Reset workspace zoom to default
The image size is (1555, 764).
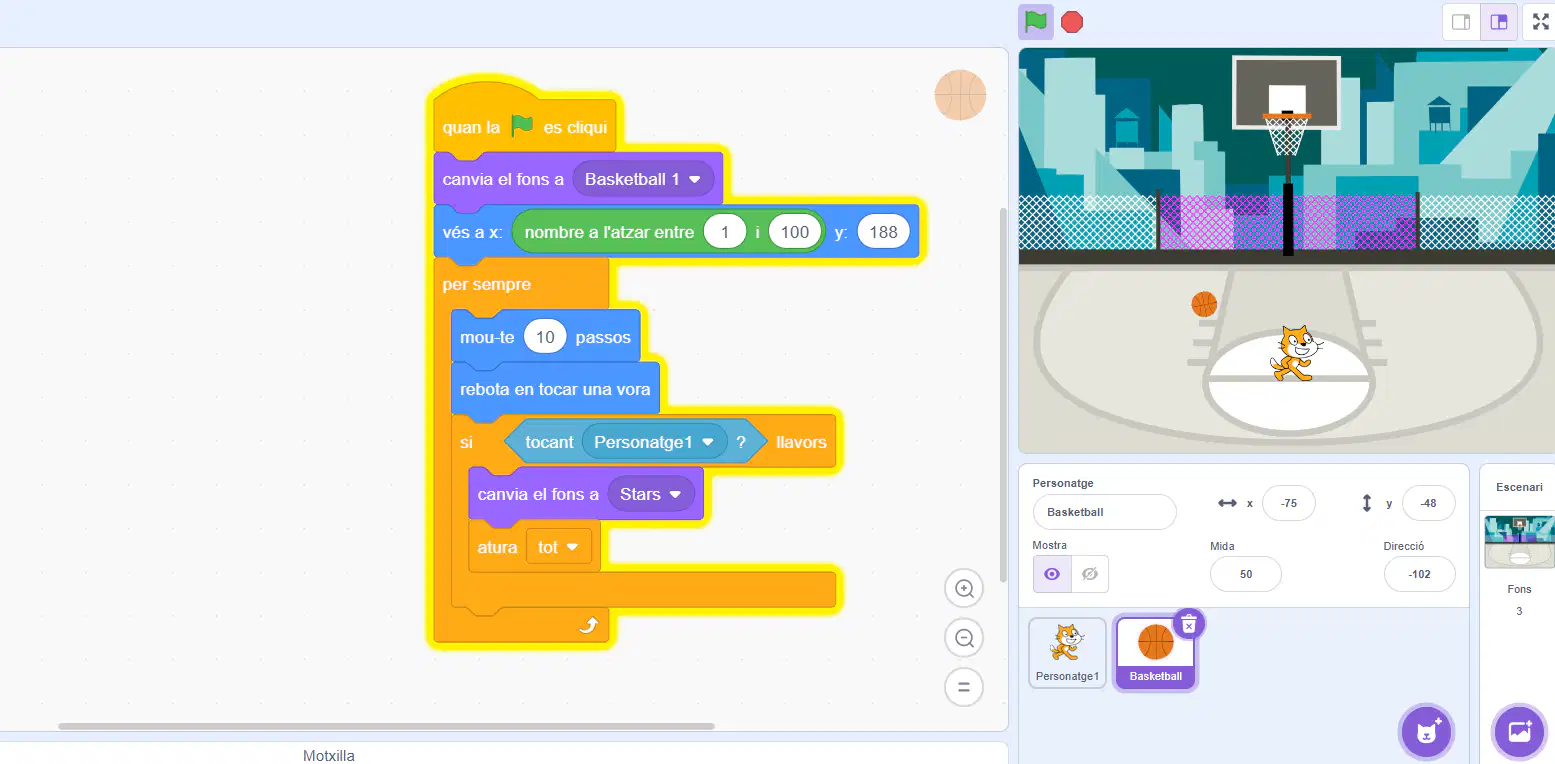tap(965, 687)
